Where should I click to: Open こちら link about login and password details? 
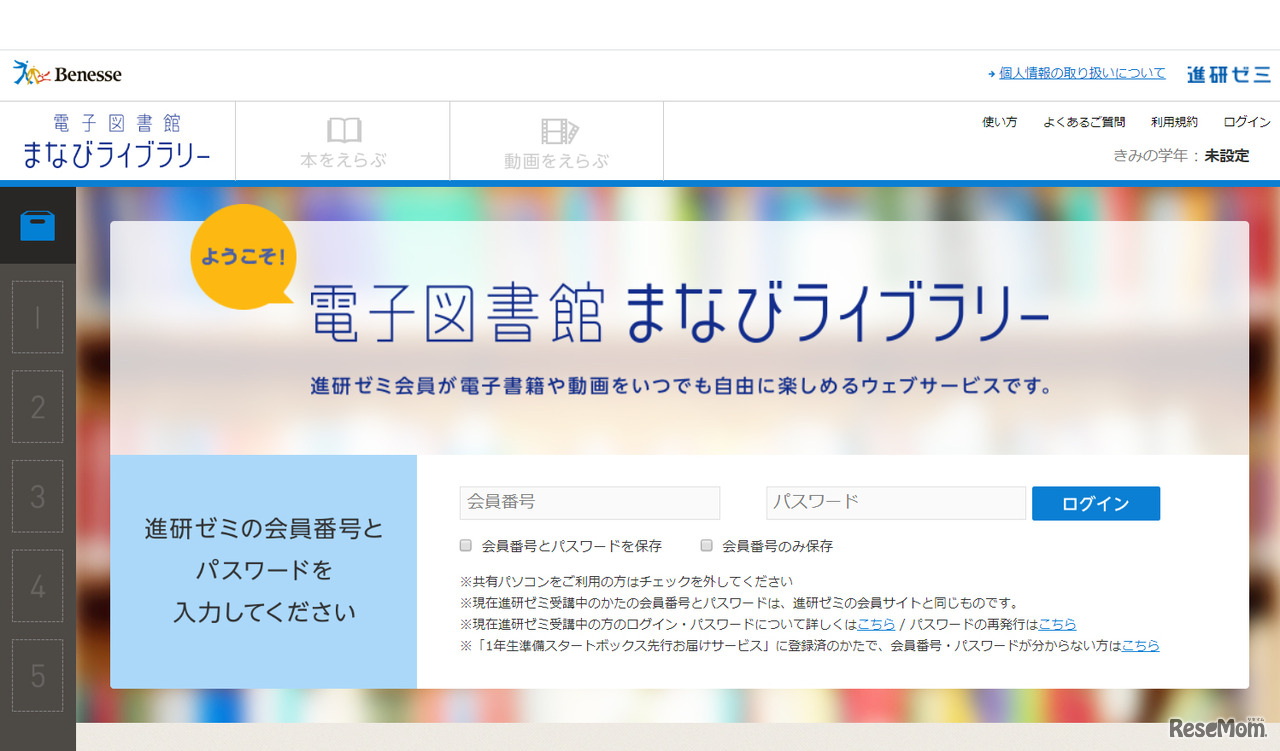tap(876, 623)
